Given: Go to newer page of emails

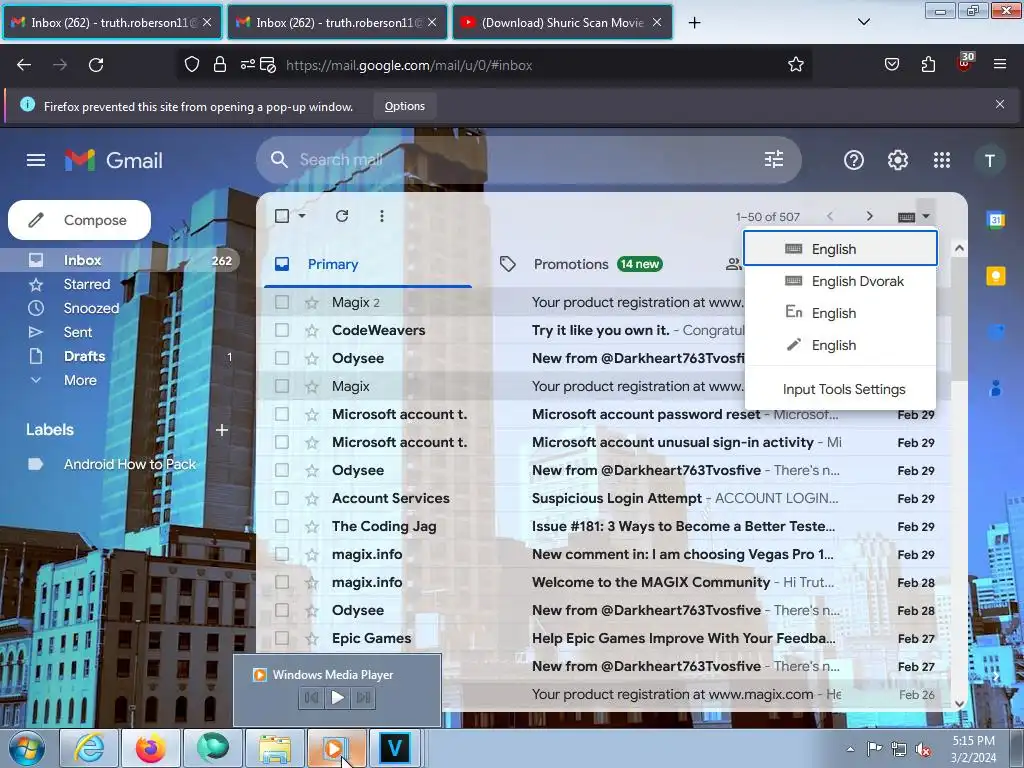Looking at the screenshot, I should coord(830,216).
